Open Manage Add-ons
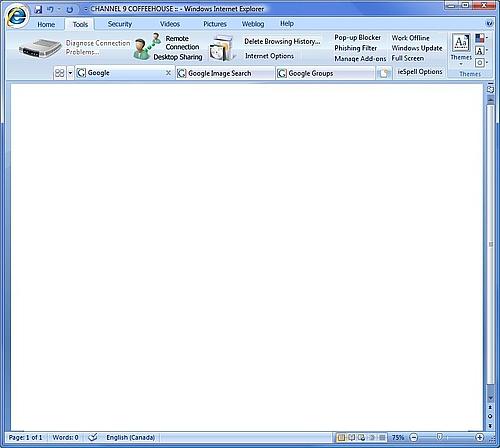 pos(360,59)
